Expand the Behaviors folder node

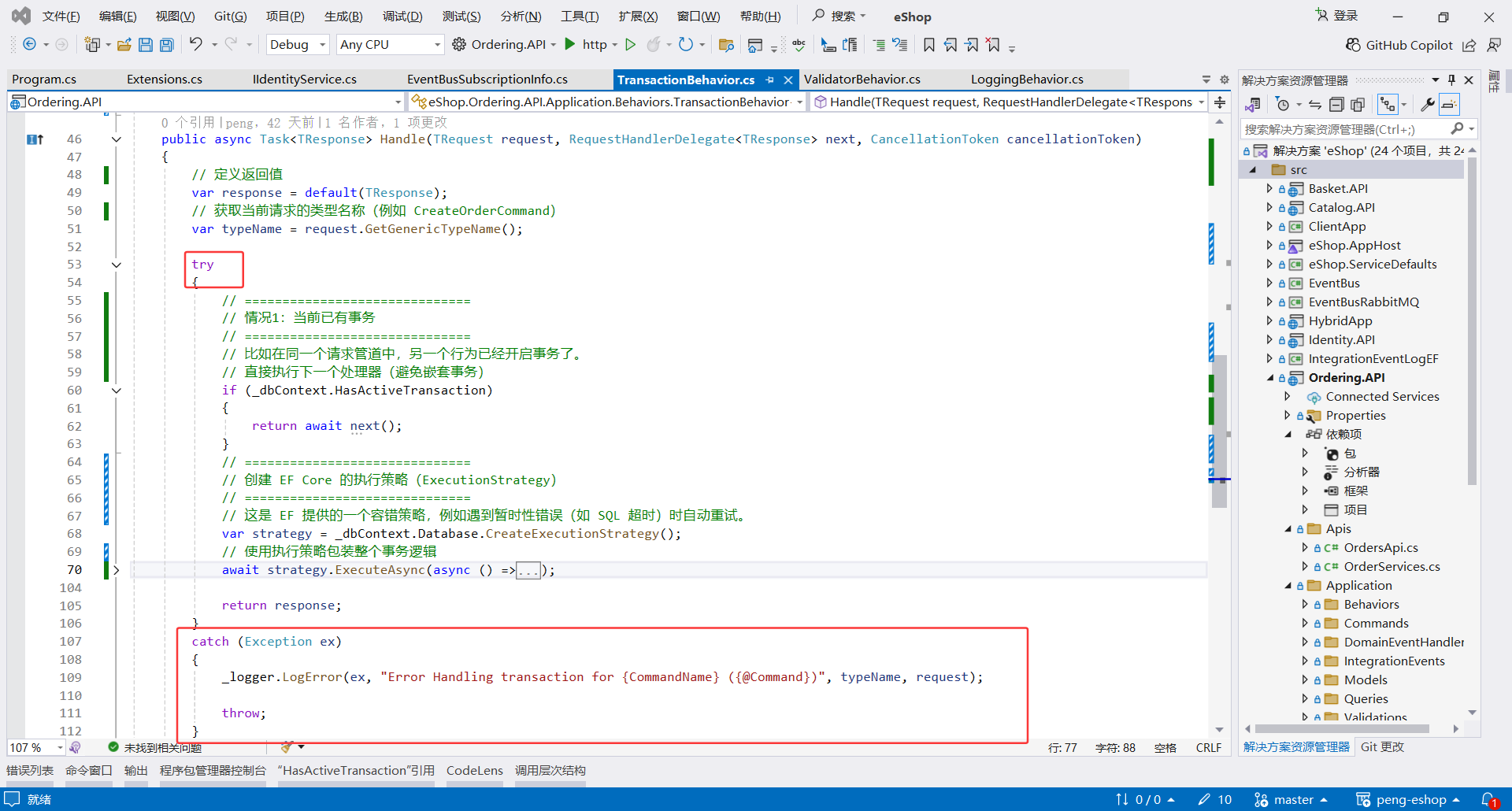[x=1304, y=605]
